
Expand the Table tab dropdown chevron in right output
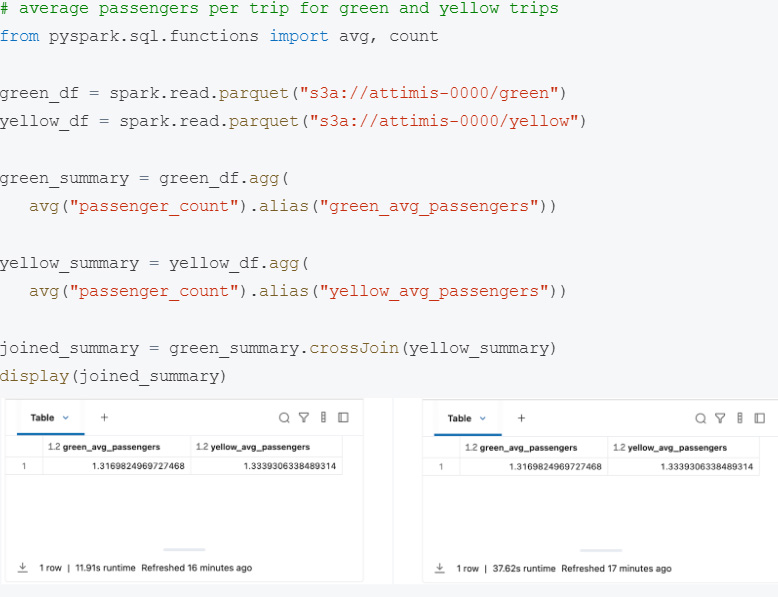coord(483,418)
